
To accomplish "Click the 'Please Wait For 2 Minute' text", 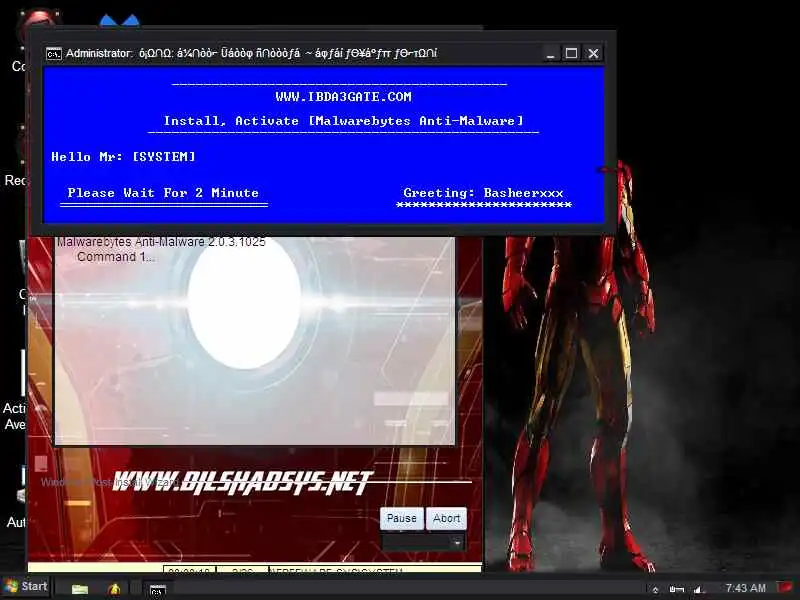I will click(163, 193).
